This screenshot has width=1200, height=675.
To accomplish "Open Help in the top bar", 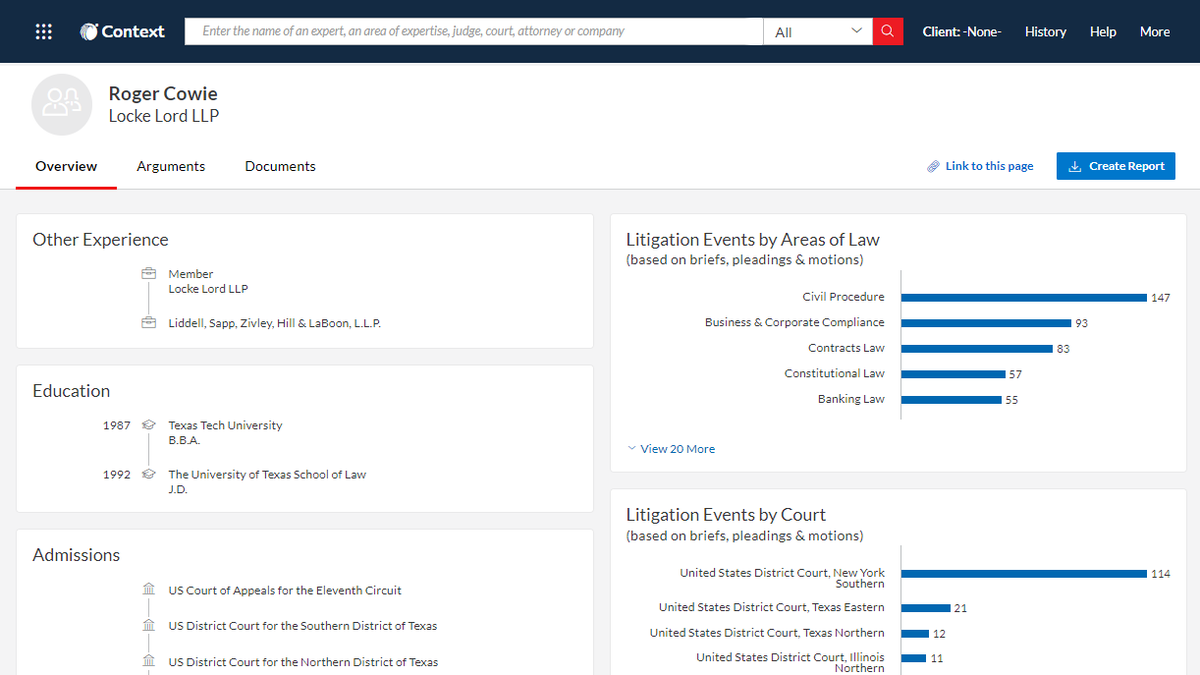I will point(1103,31).
